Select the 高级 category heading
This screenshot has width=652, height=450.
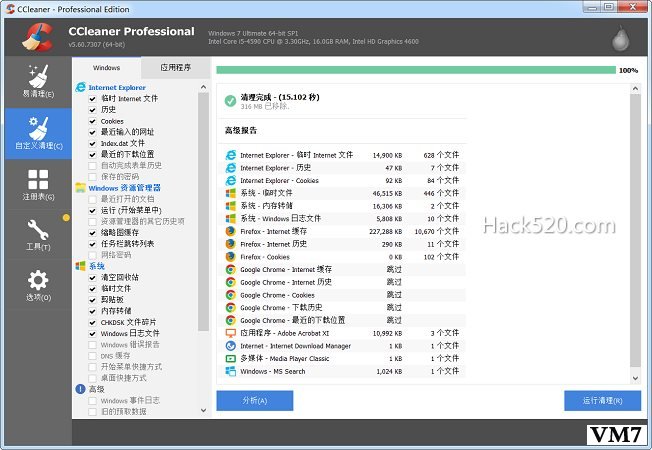[96, 389]
